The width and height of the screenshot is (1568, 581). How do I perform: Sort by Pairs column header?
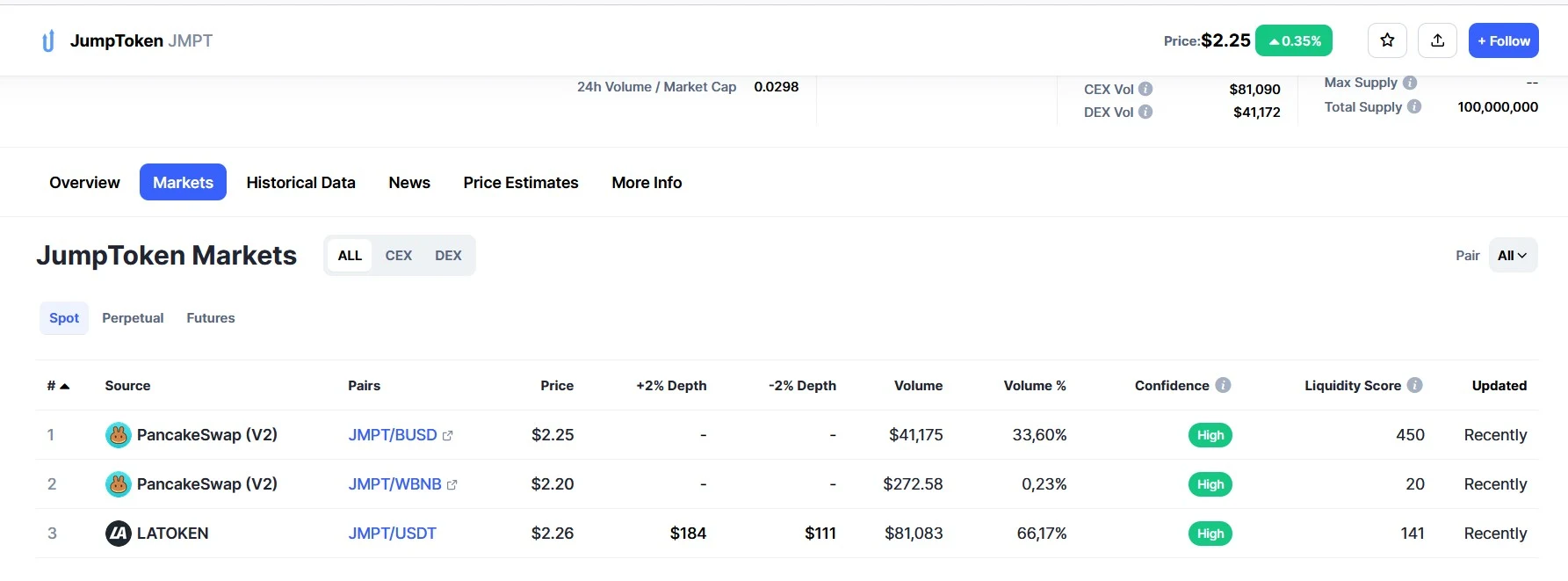click(364, 386)
